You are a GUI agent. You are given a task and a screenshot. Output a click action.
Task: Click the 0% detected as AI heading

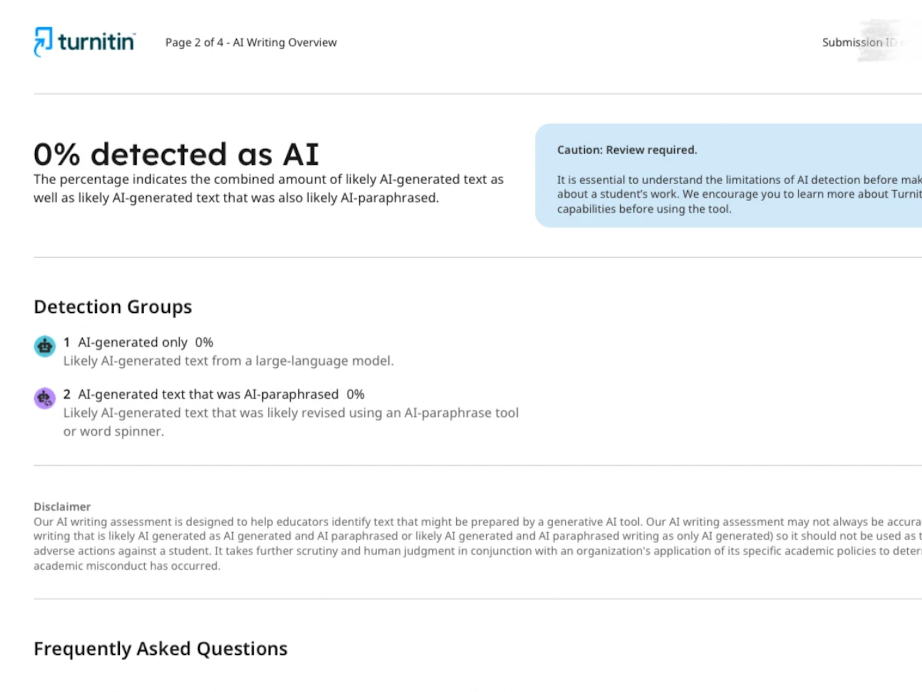pos(176,154)
